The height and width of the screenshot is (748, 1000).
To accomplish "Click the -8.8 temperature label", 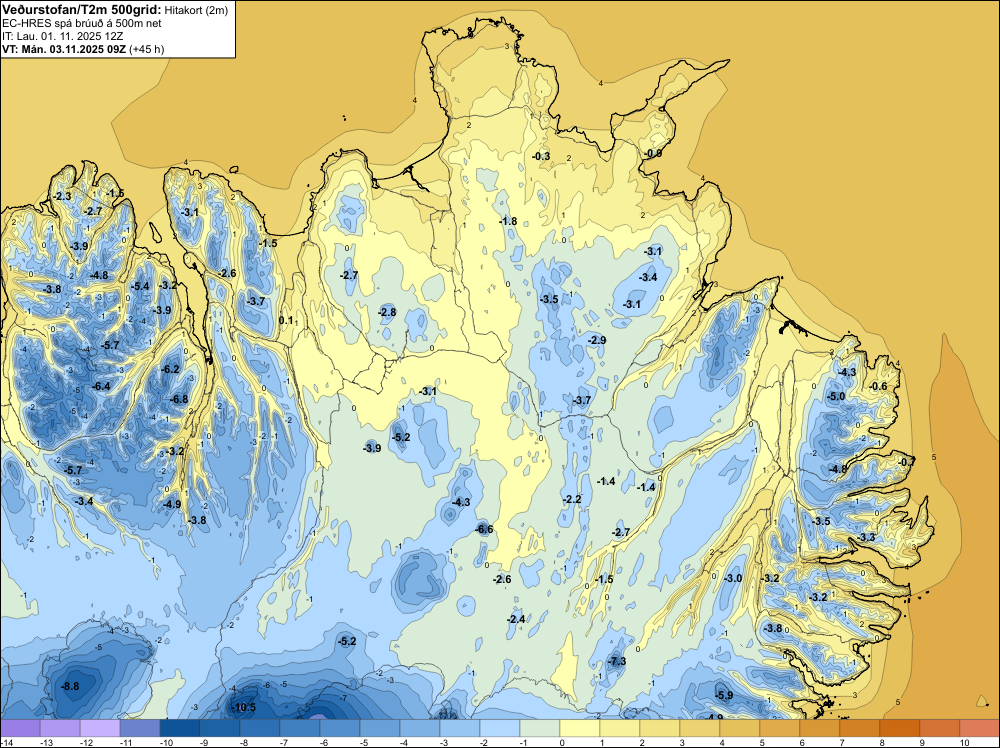I will pyautogui.click(x=70, y=686).
